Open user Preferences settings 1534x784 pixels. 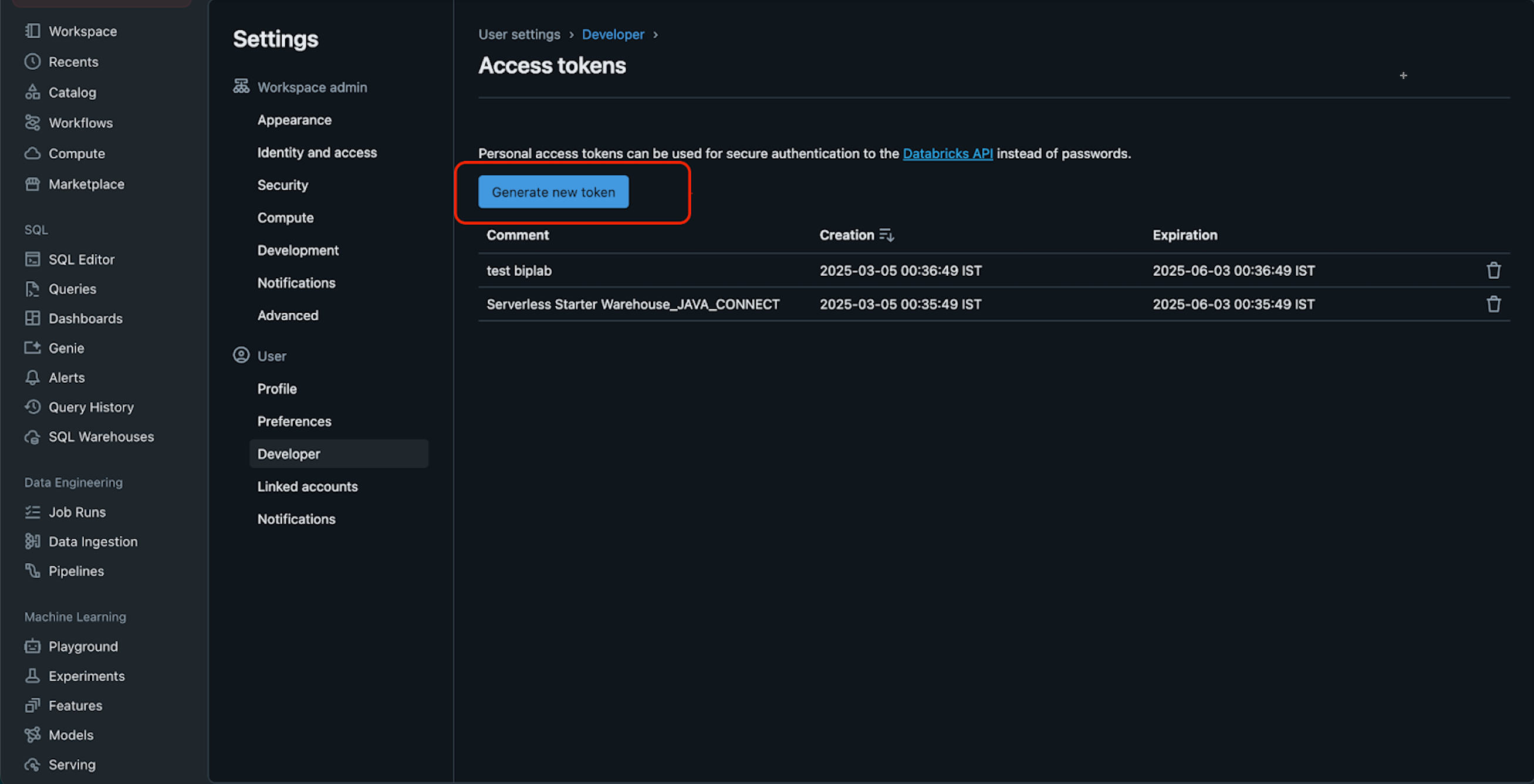294,421
